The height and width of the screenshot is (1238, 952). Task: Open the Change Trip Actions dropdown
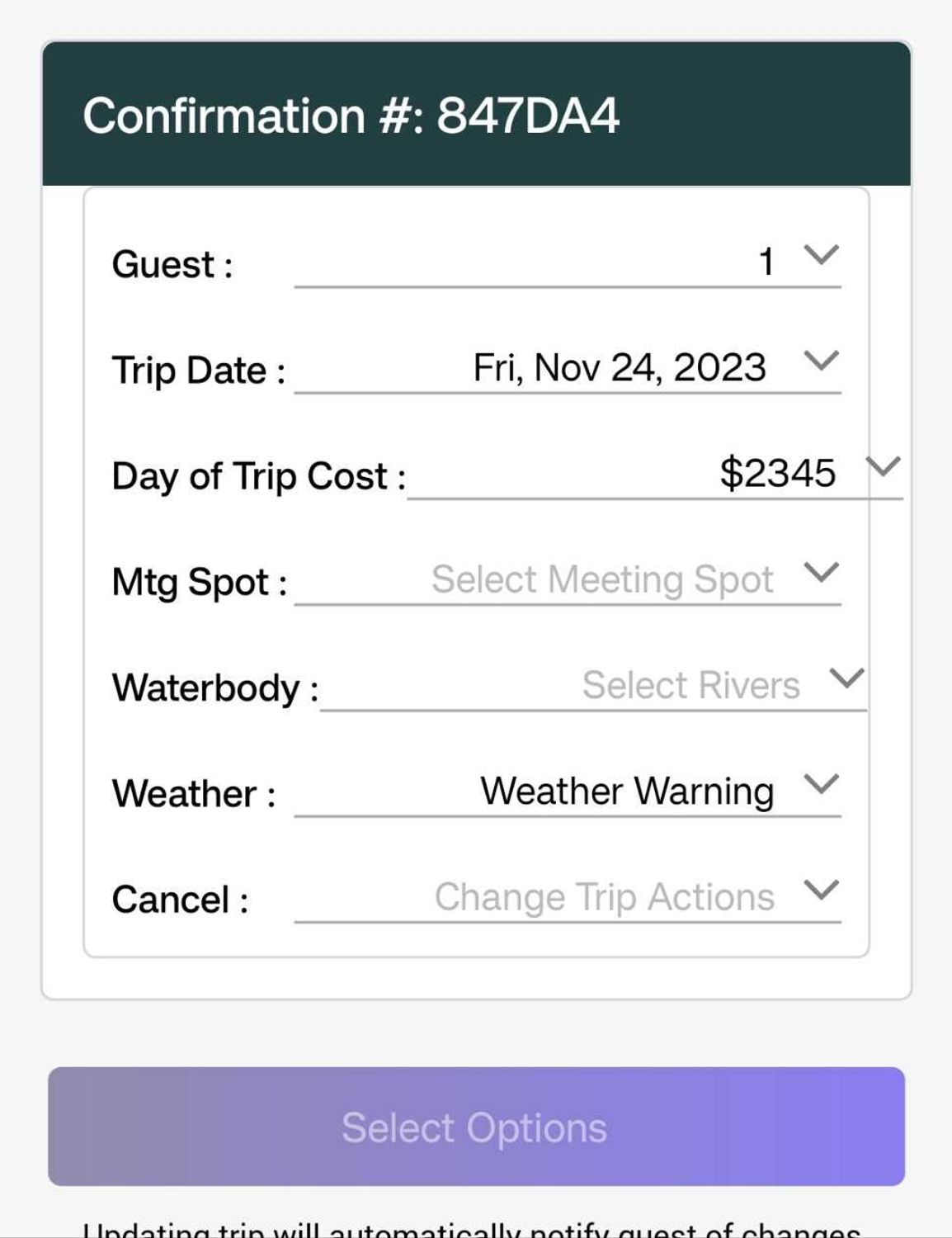point(604,897)
